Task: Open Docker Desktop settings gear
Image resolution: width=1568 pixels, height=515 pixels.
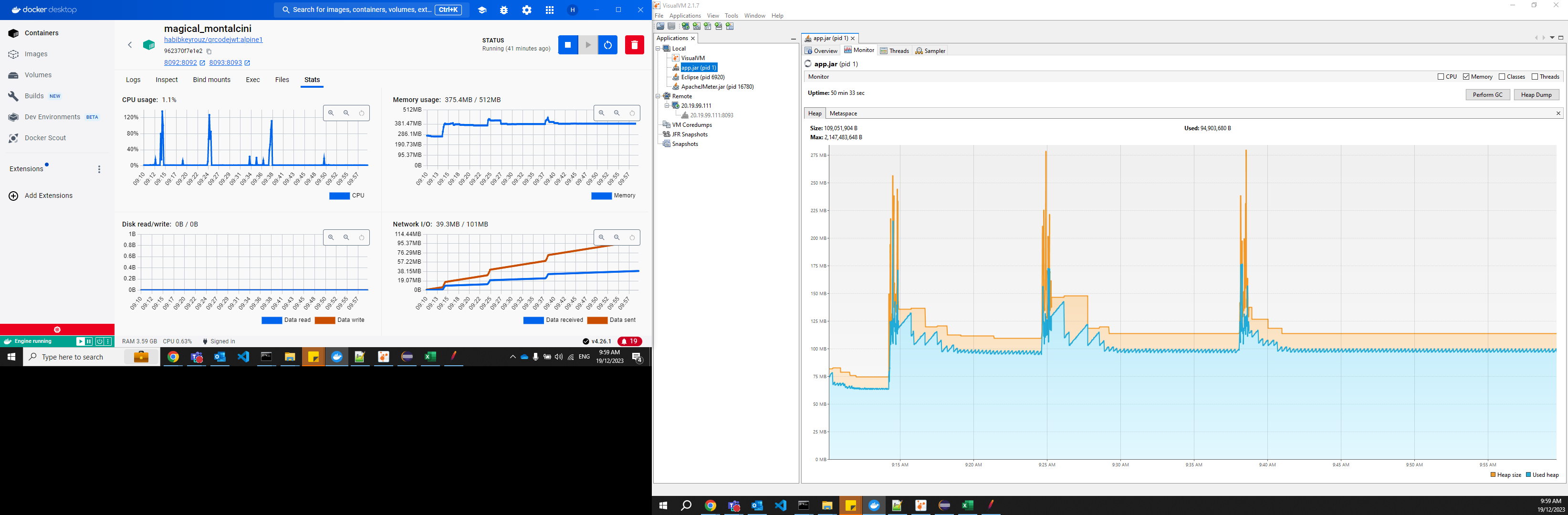Action: click(526, 10)
